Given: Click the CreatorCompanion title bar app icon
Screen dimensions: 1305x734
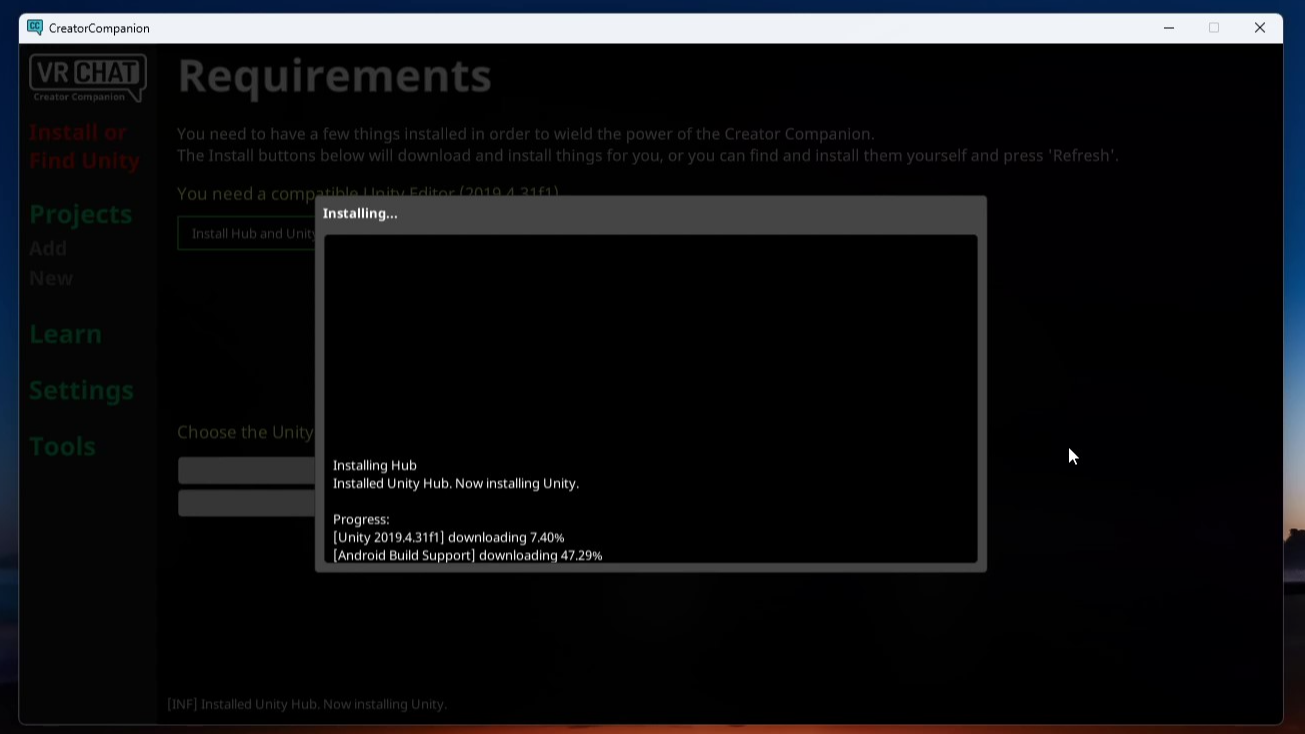Looking at the screenshot, I should click(35, 28).
